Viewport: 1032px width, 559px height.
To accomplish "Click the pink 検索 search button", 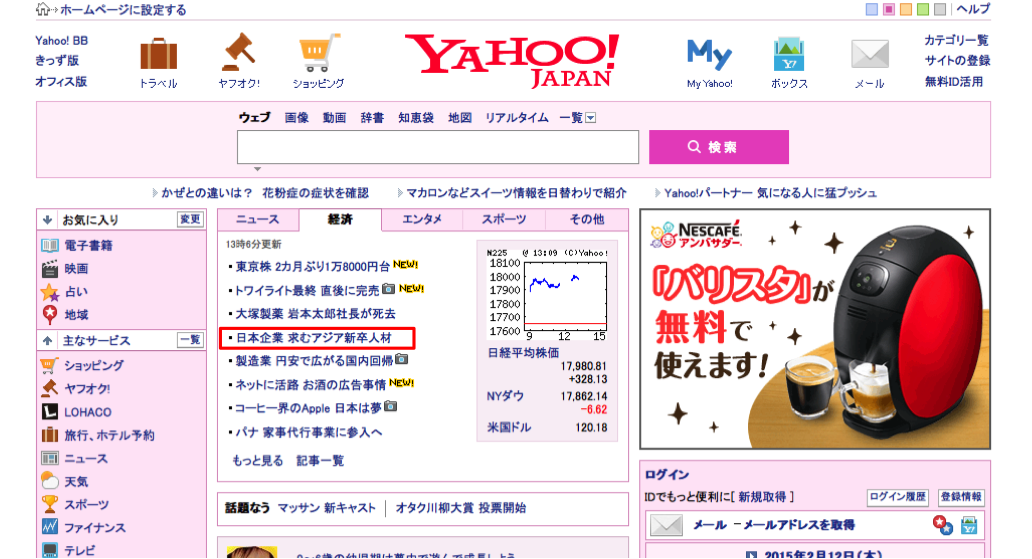I will pos(718,147).
